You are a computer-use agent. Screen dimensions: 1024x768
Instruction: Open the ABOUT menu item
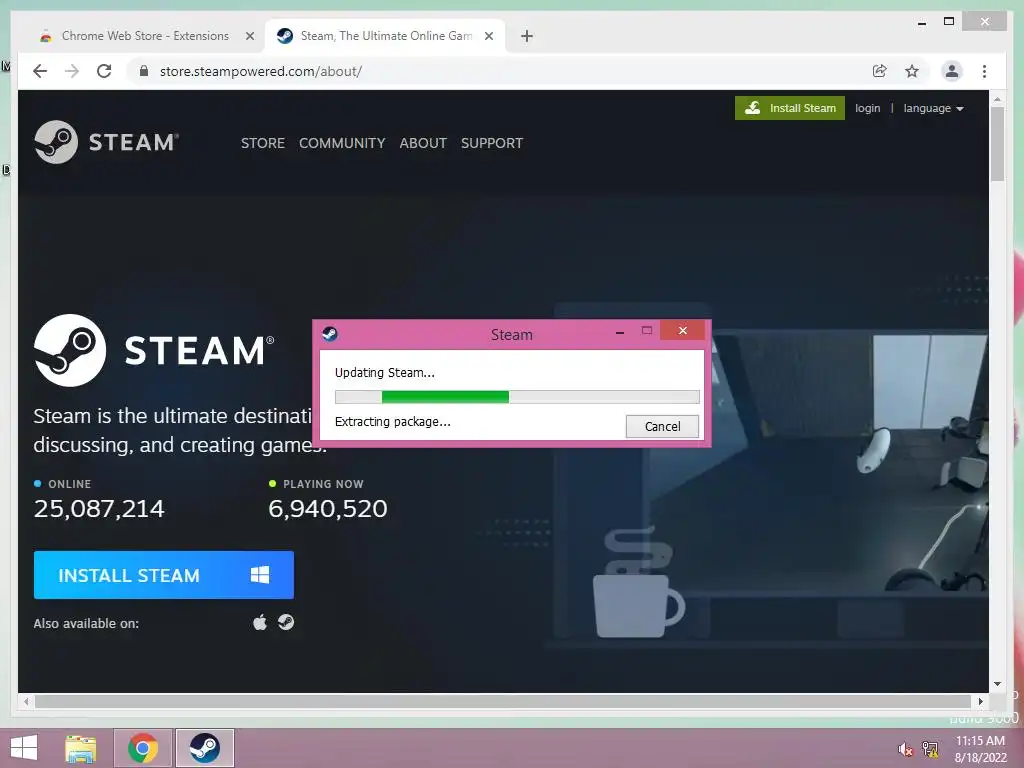point(423,143)
